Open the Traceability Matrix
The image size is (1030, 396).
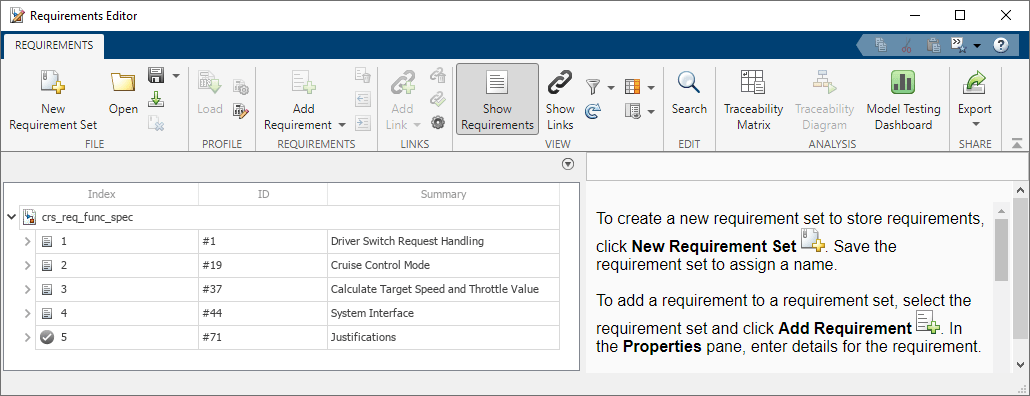click(753, 100)
